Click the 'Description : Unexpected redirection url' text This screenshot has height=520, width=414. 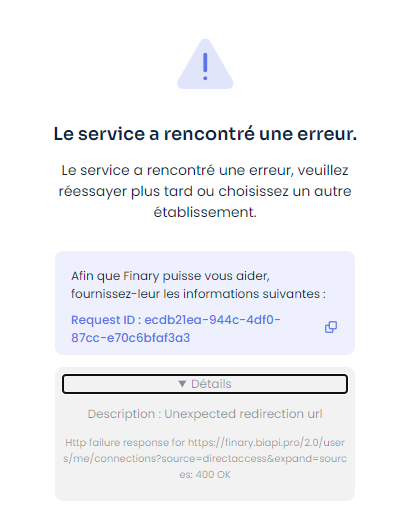(x=205, y=414)
